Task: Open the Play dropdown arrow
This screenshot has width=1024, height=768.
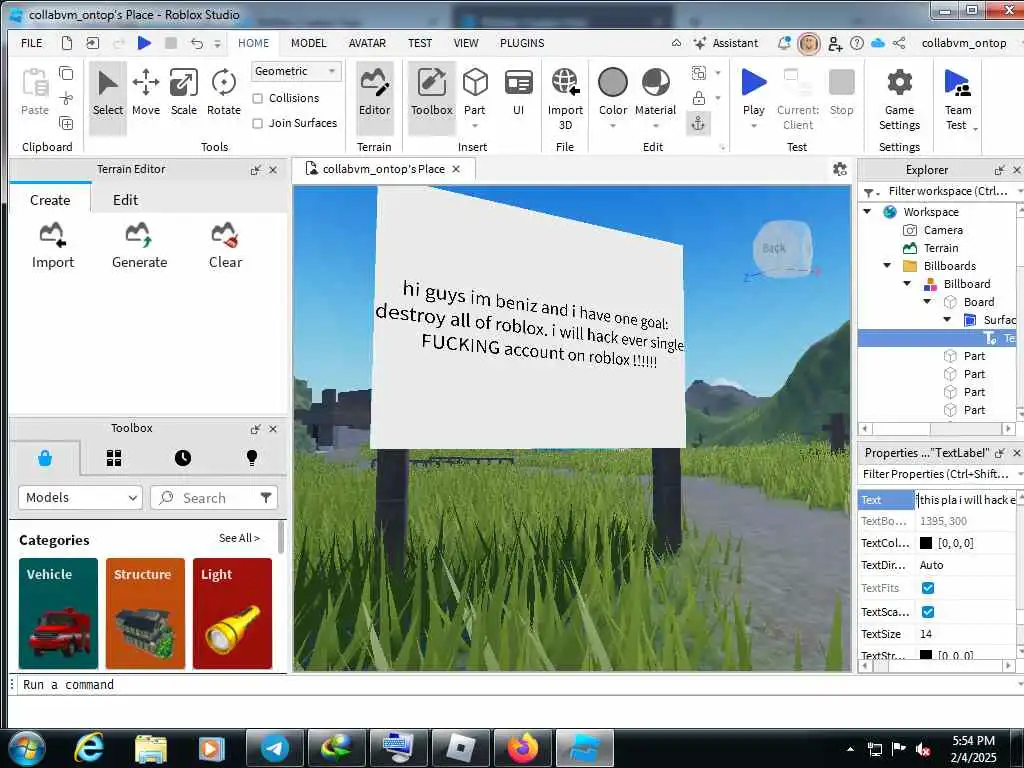Action: point(754,126)
